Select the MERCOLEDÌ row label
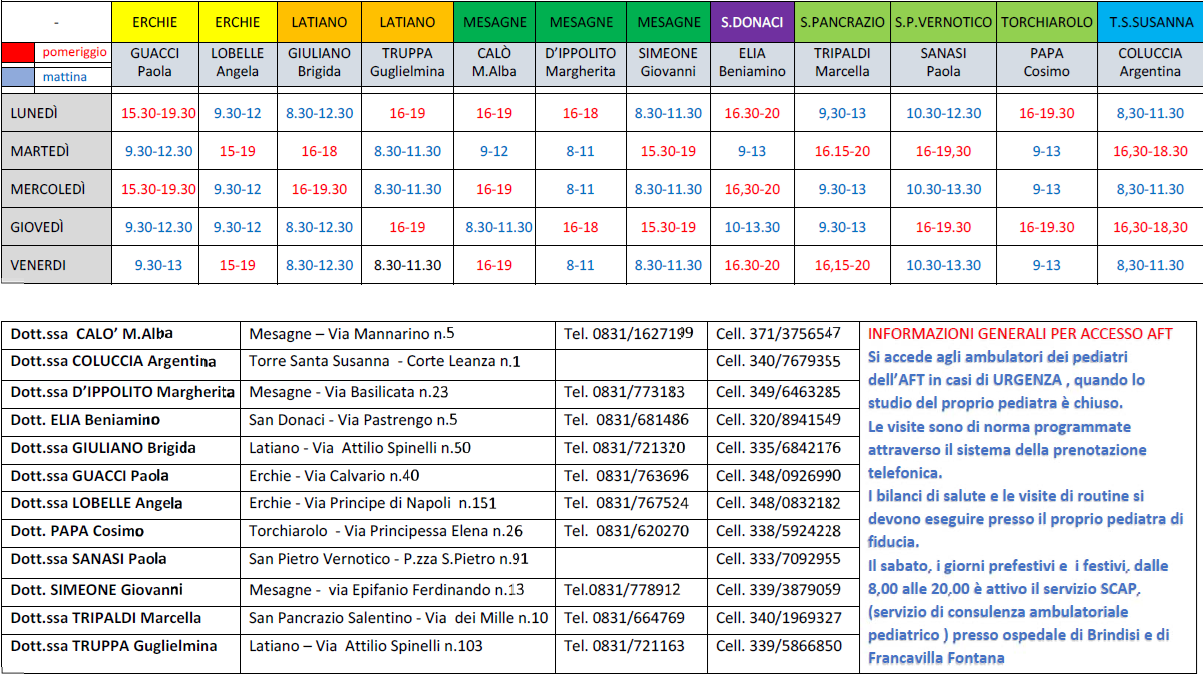The width and height of the screenshot is (1203, 674). click(x=48, y=189)
